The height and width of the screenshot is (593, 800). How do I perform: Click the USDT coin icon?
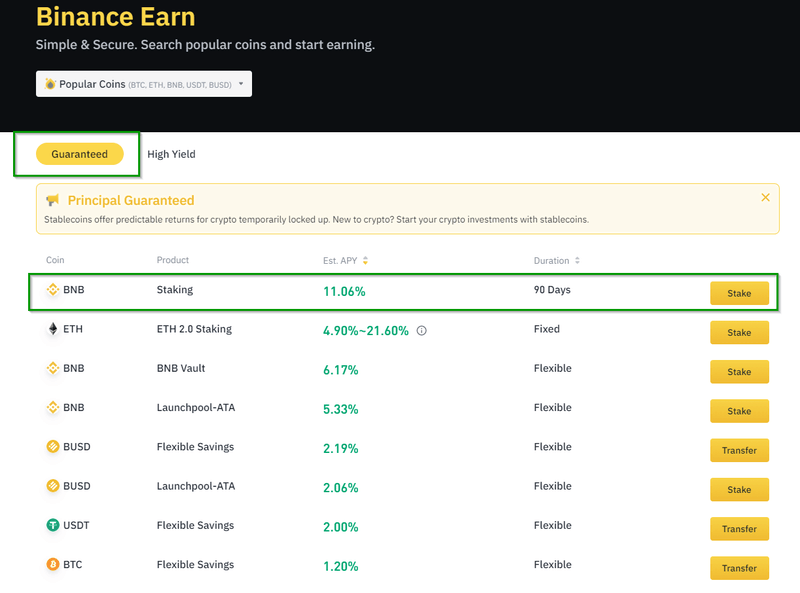tap(53, 526)
